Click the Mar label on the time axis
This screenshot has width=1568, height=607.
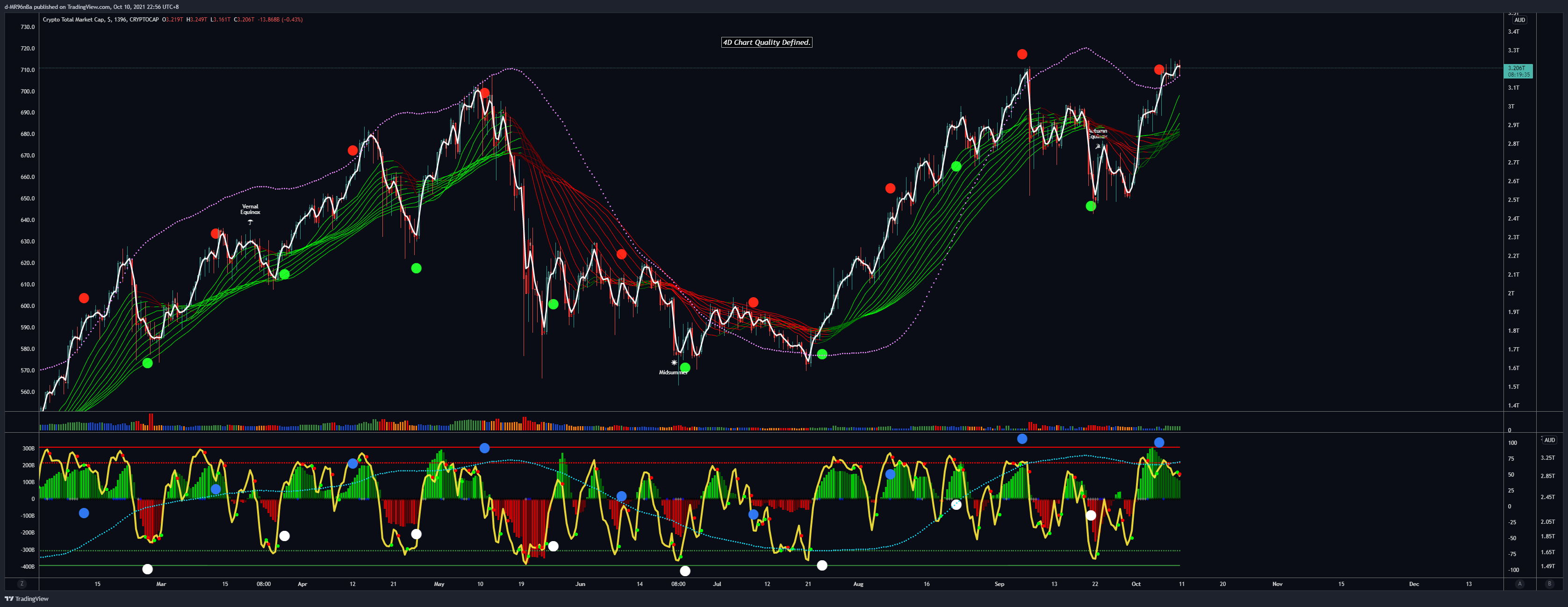[x=161, y=584]
